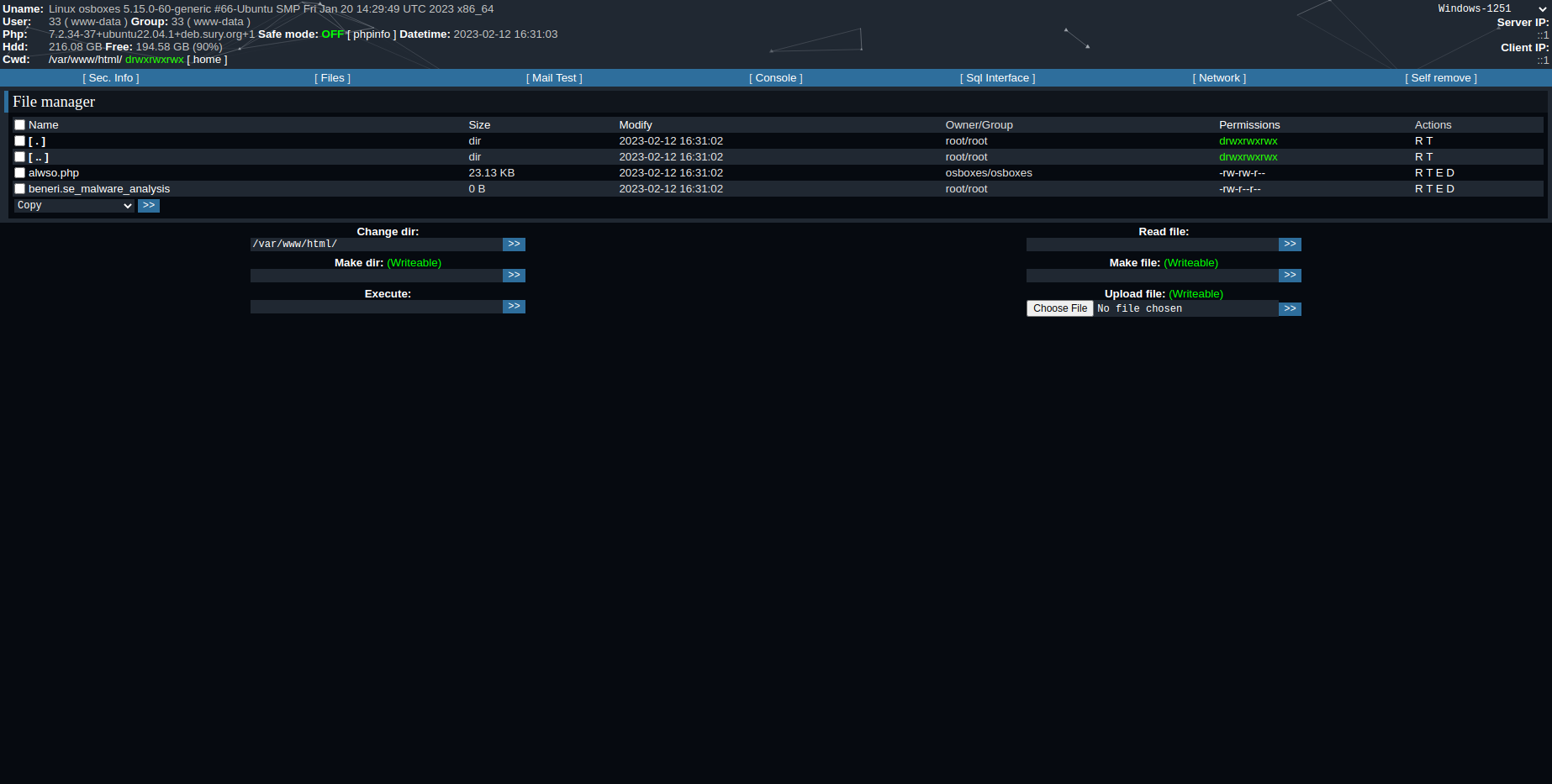Image resolution: width=1552 pixels, height=784 pixels.
Task: Open the Mail Test tab
Action: [554, 78]
